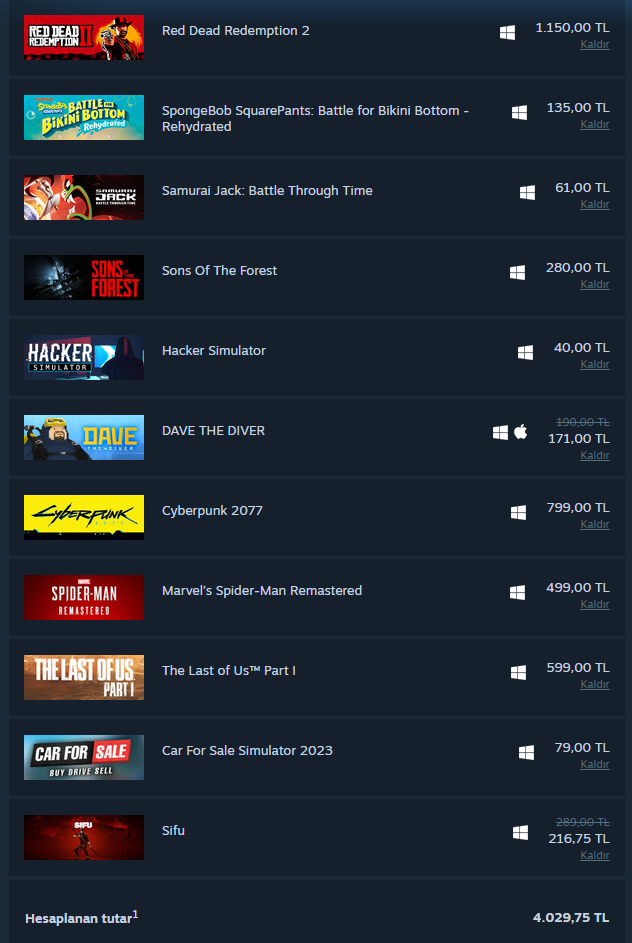Open the Sons Of The Forest capsule image

coord(84,277)
